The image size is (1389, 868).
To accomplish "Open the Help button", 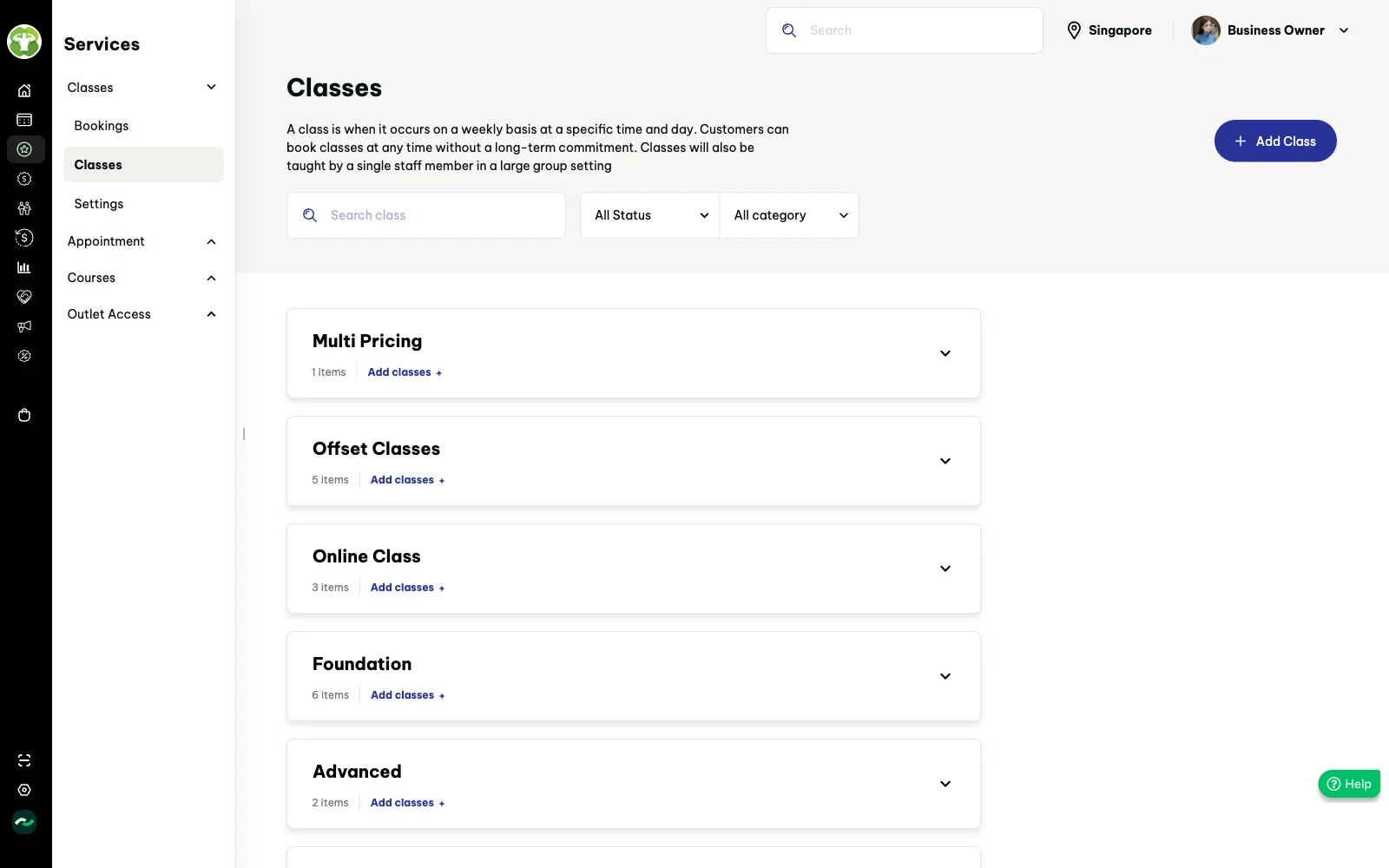I will [1349, 784].
